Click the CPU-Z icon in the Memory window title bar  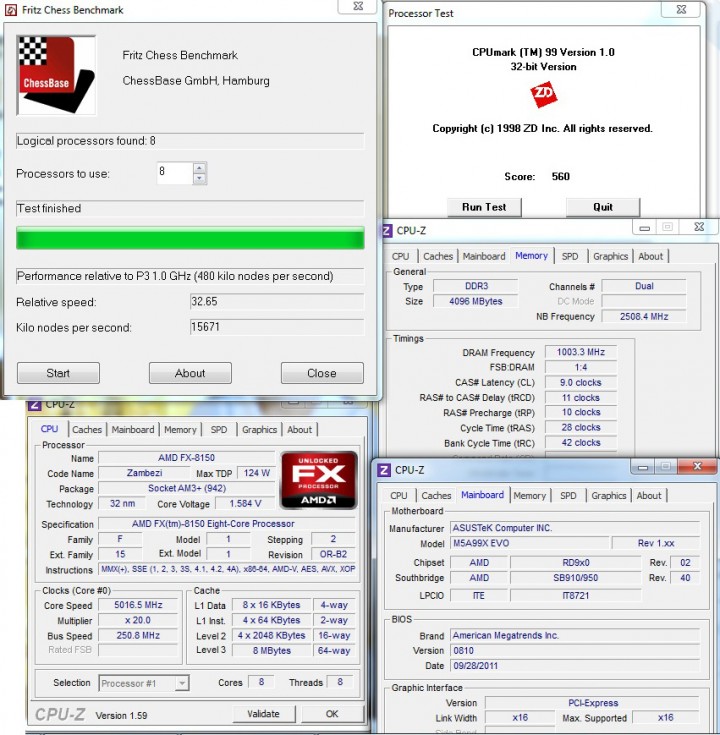pyautogui.click(x=387, y=231)
